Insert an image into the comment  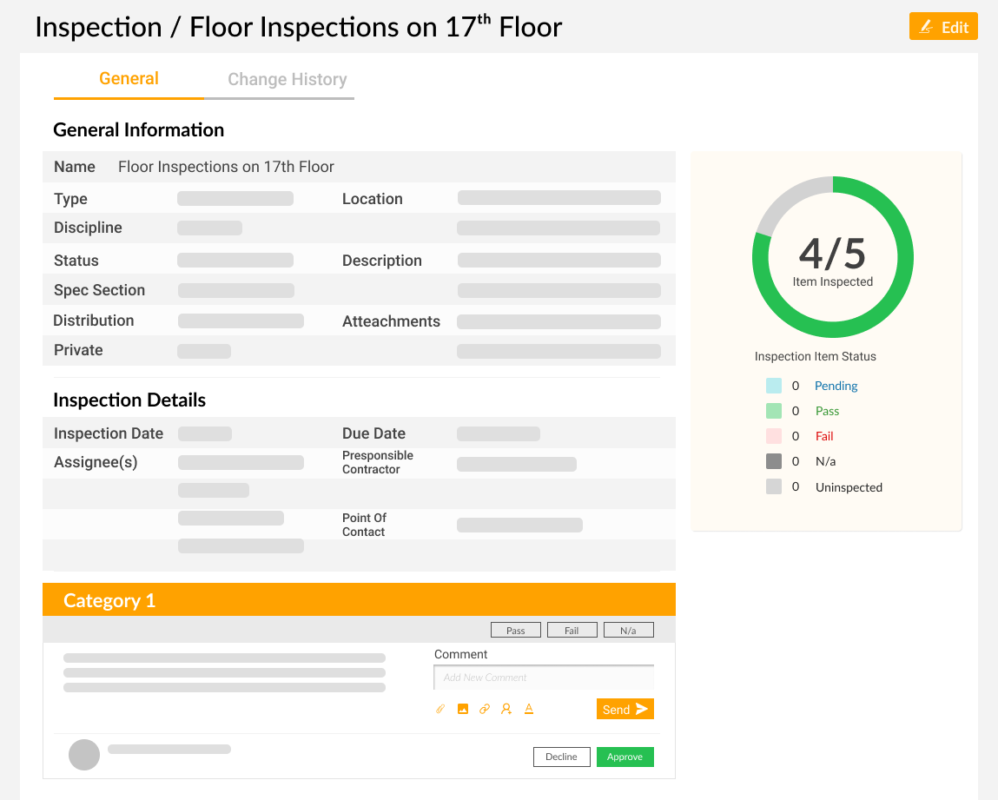coord(463,709)
